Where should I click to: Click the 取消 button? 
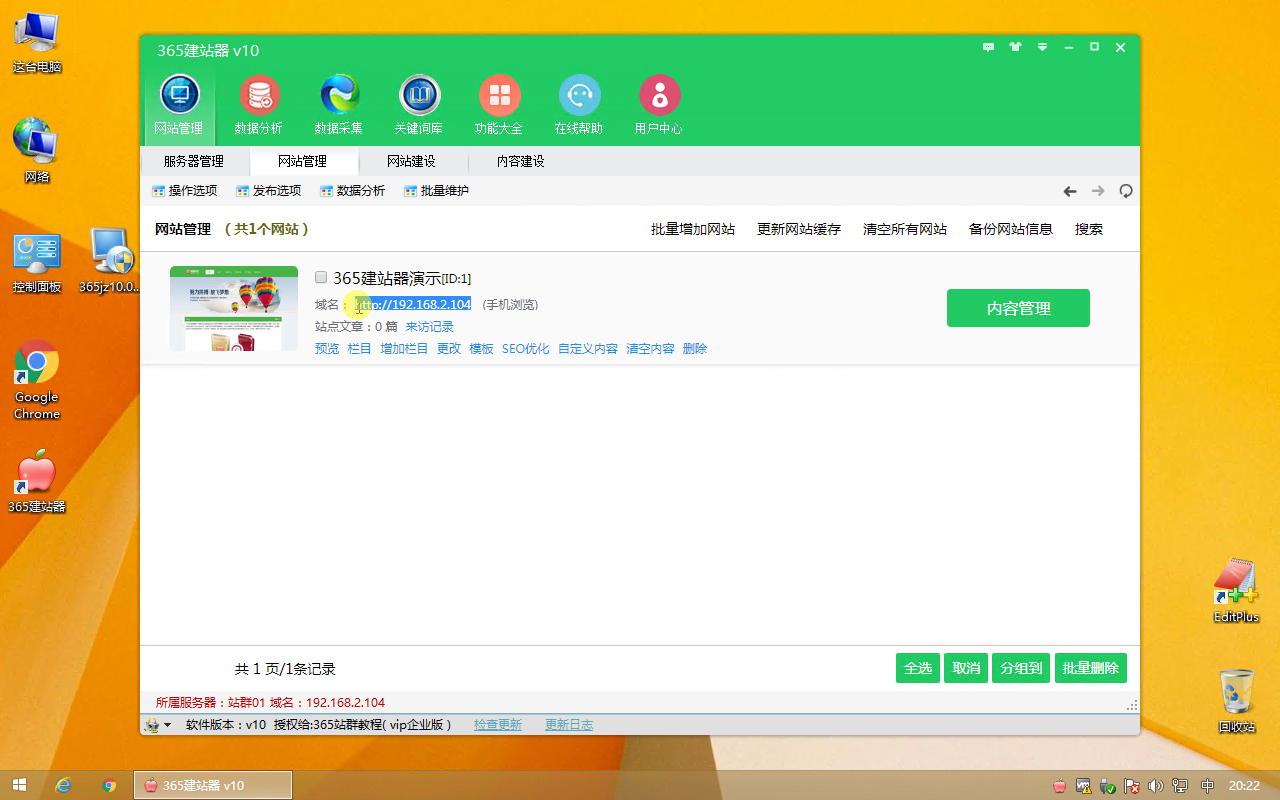[966, 668]
